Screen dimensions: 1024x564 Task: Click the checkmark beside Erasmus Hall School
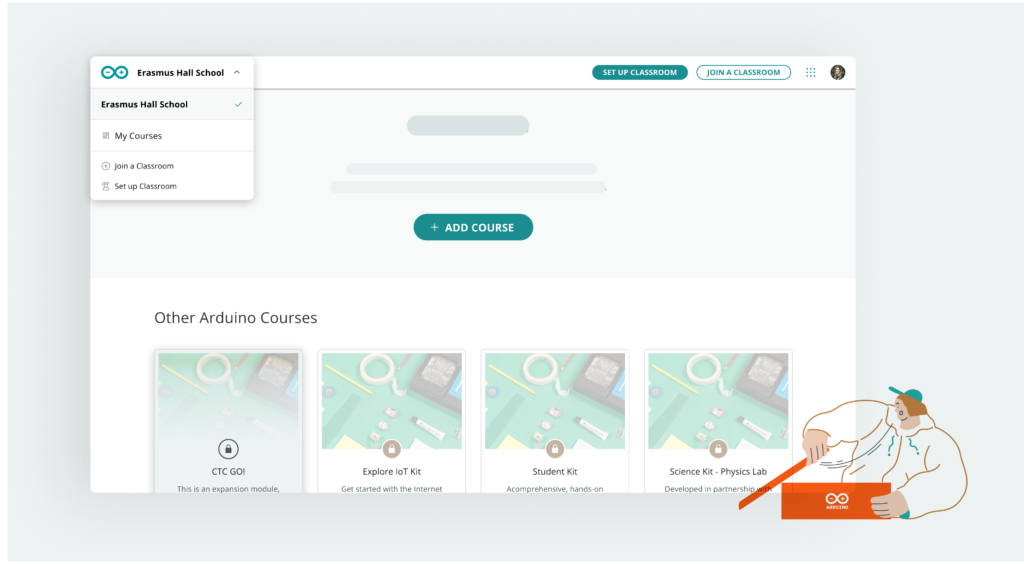(238, 104)
